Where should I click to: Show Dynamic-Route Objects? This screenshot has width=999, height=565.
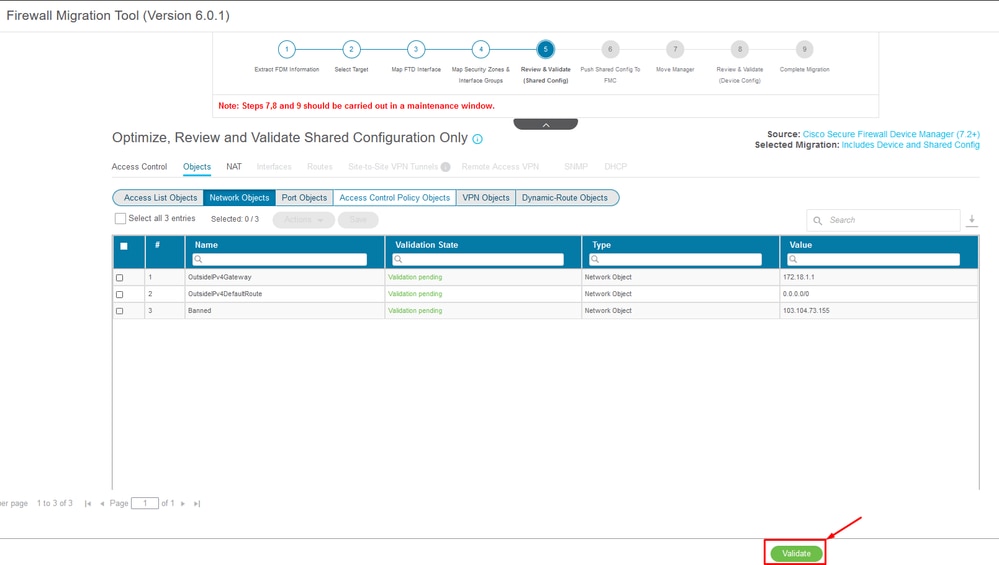(x=566, y=198)
